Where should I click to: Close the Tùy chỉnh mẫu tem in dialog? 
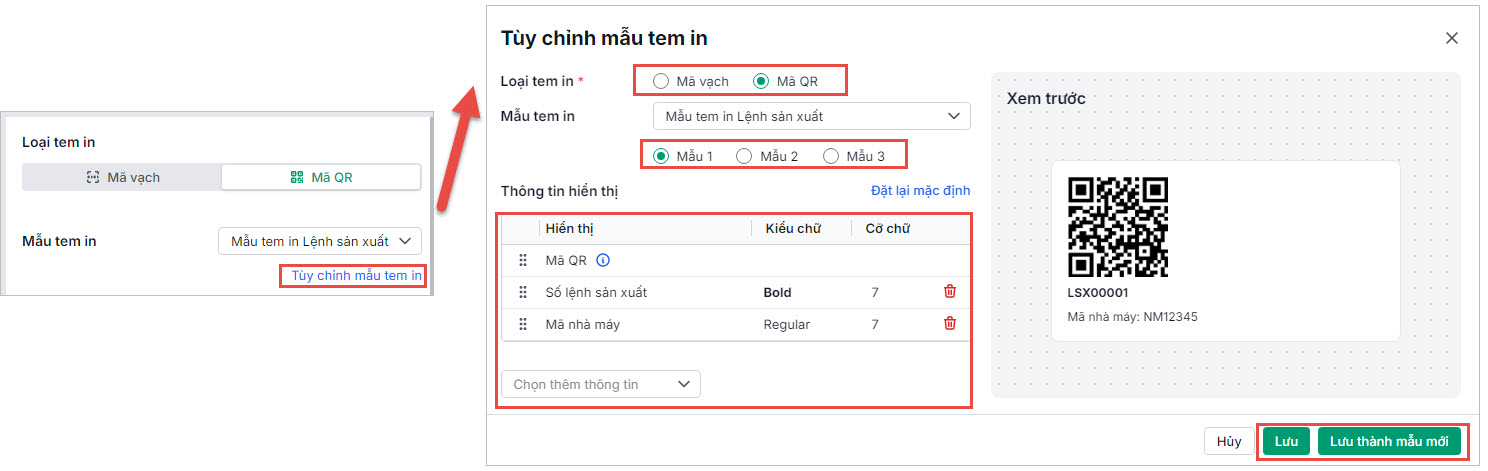1452,38
